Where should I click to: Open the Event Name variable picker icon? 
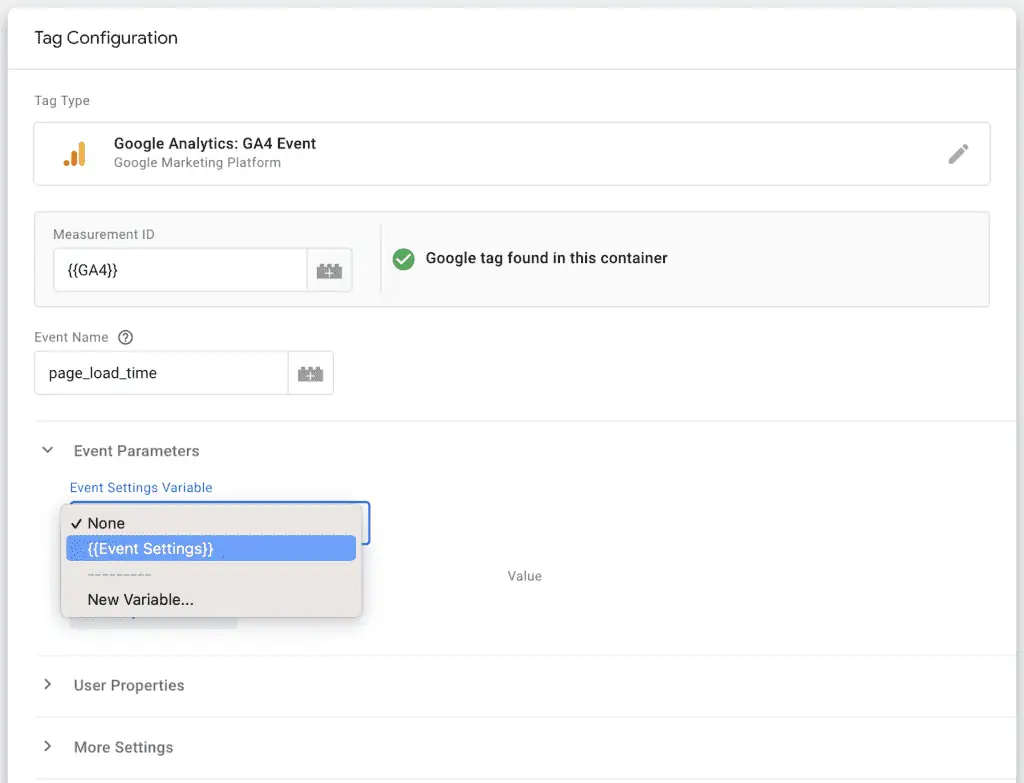(310, 372)
